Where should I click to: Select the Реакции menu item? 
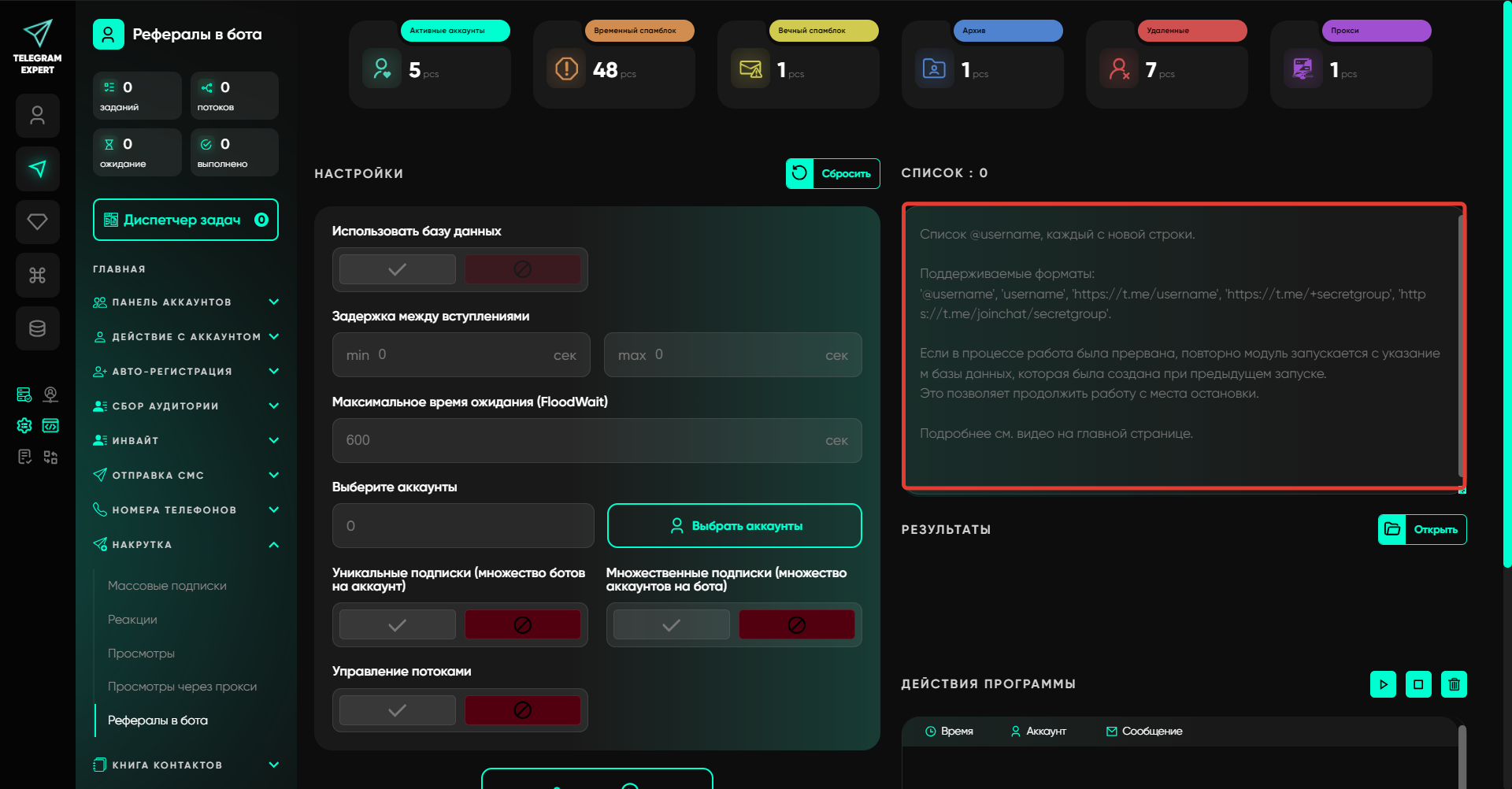pyautogui.click(x=132, y=620)
